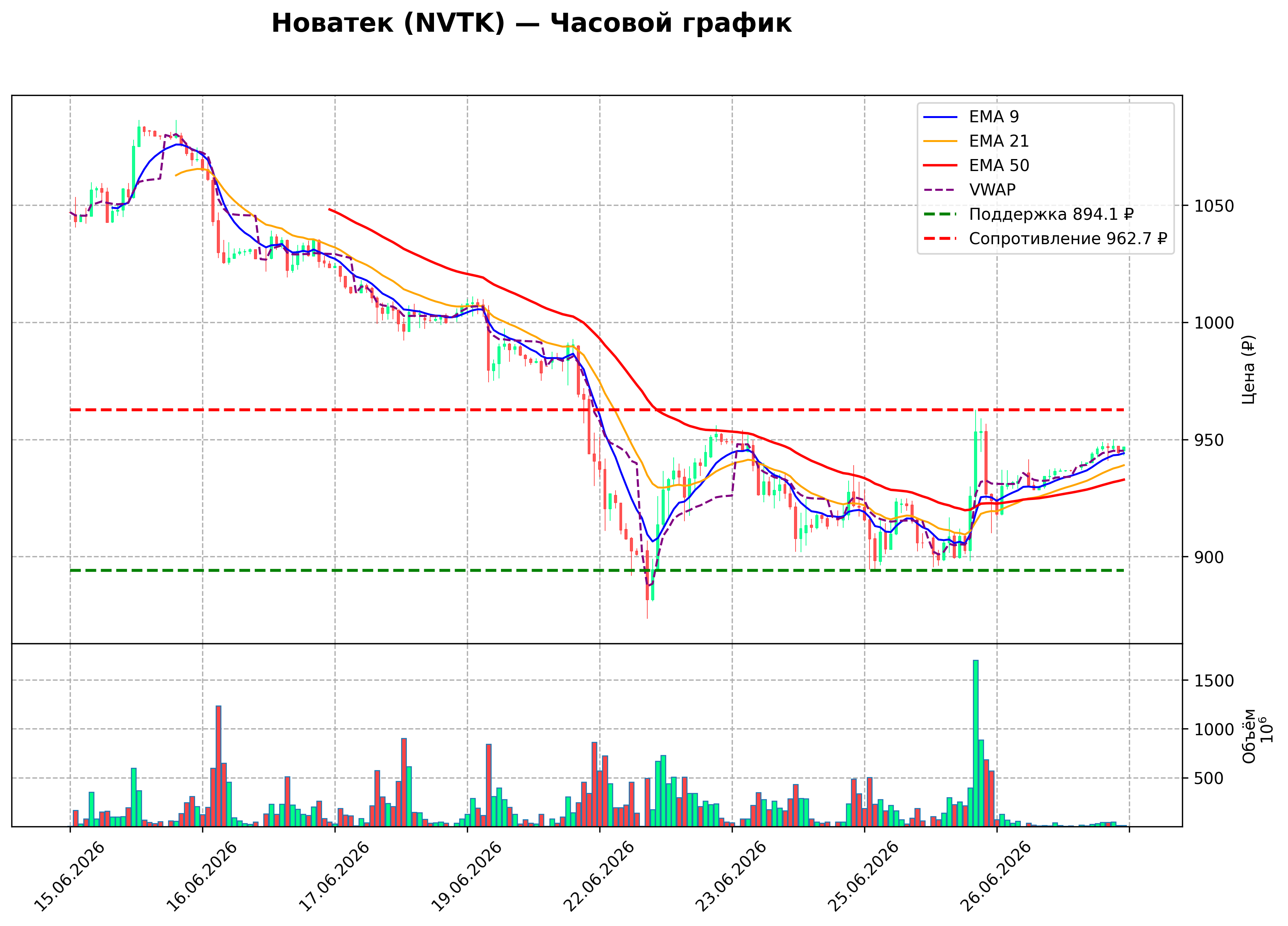The height and width of the screenshot is (926, 1288).
Task: Click the date label "15.06.2026"
Action: click(x=70, y=876)
